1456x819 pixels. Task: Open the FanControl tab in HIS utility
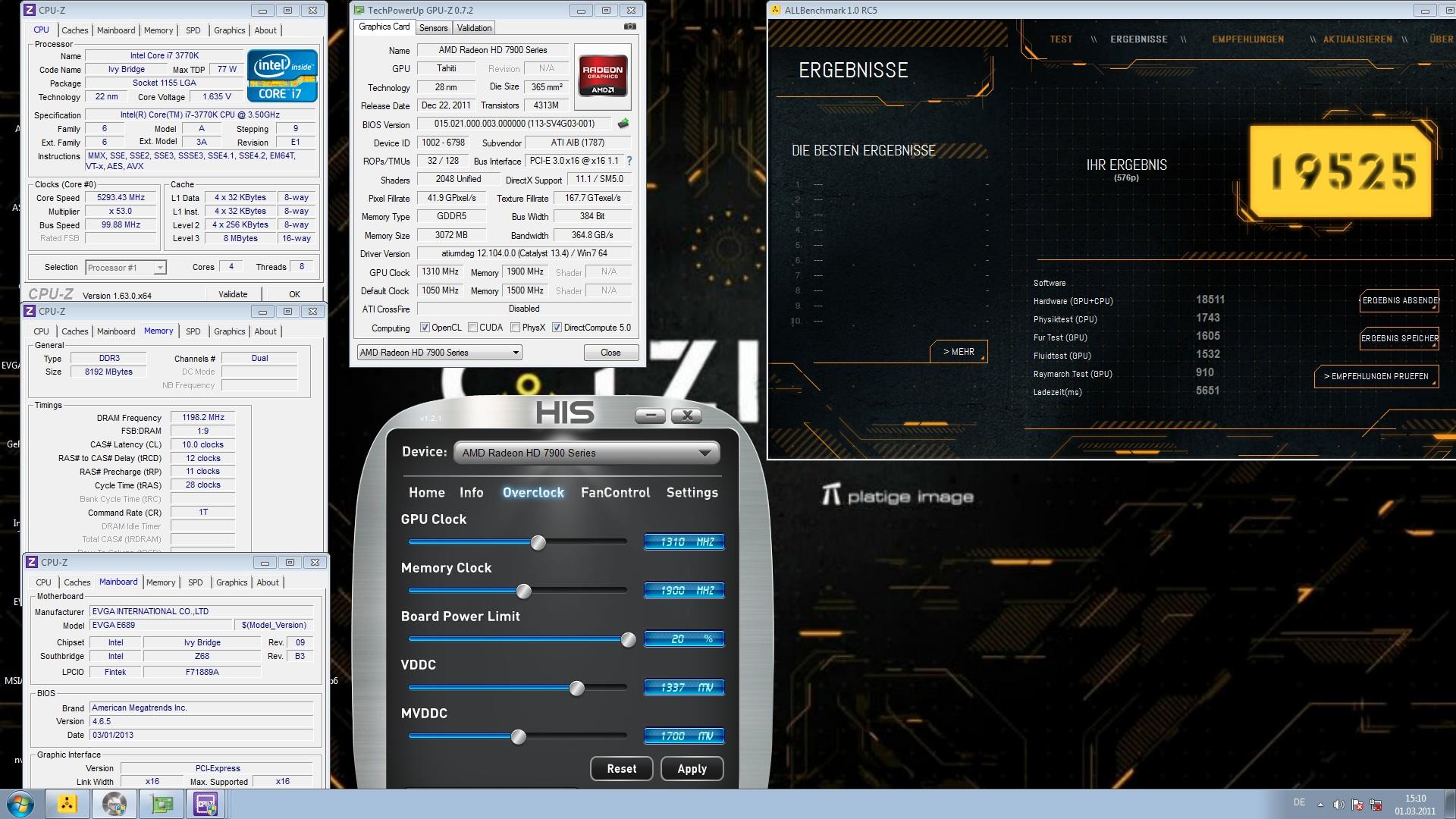click(615, 492)
